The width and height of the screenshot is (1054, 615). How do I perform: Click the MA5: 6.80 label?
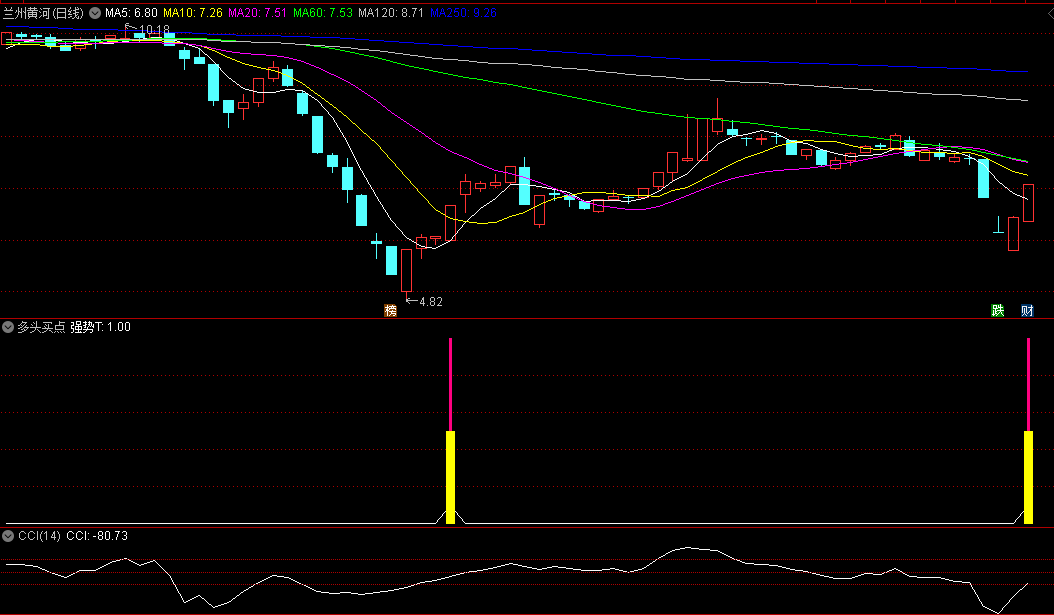(x=131, y=13)
